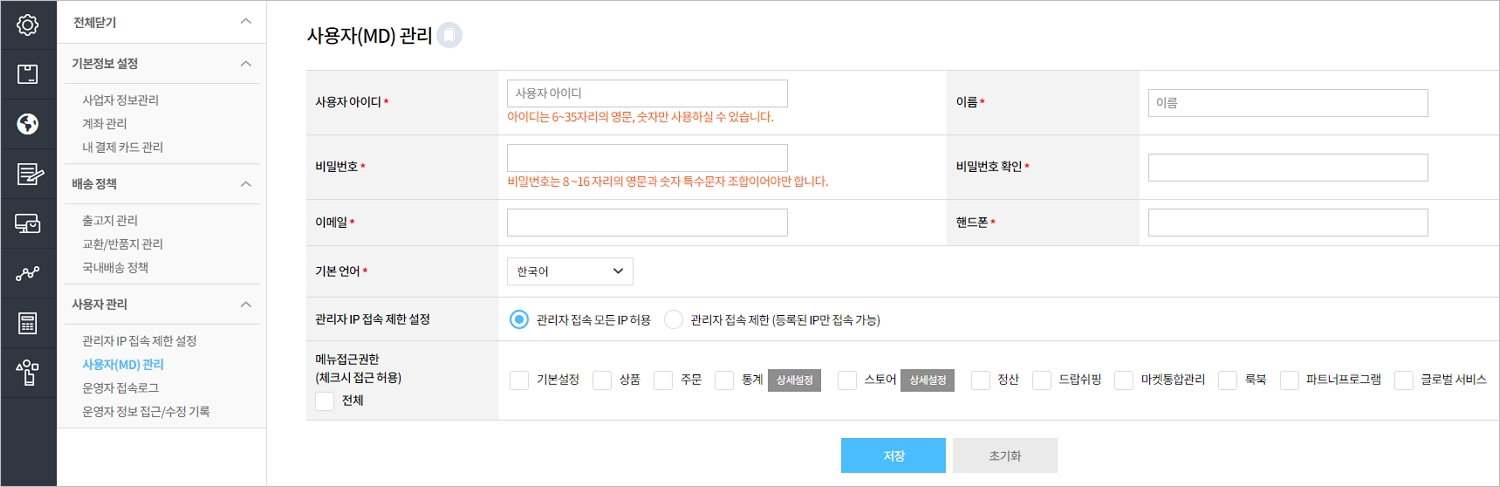Open 운영자 접속로그 menu item
The image size is (1500, 487).
(x=120, y=387)
